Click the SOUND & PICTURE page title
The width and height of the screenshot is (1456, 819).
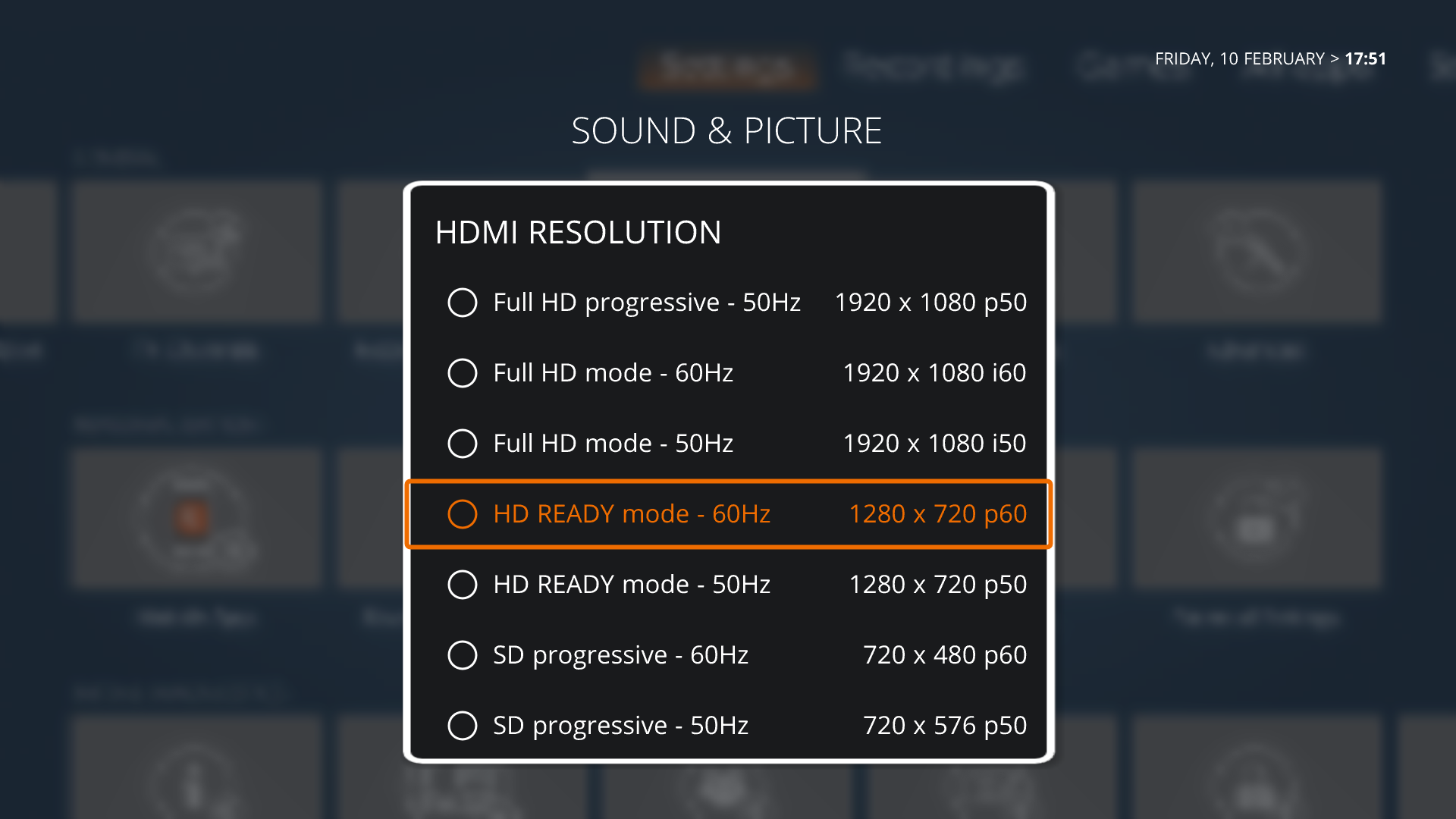point(726,131)
